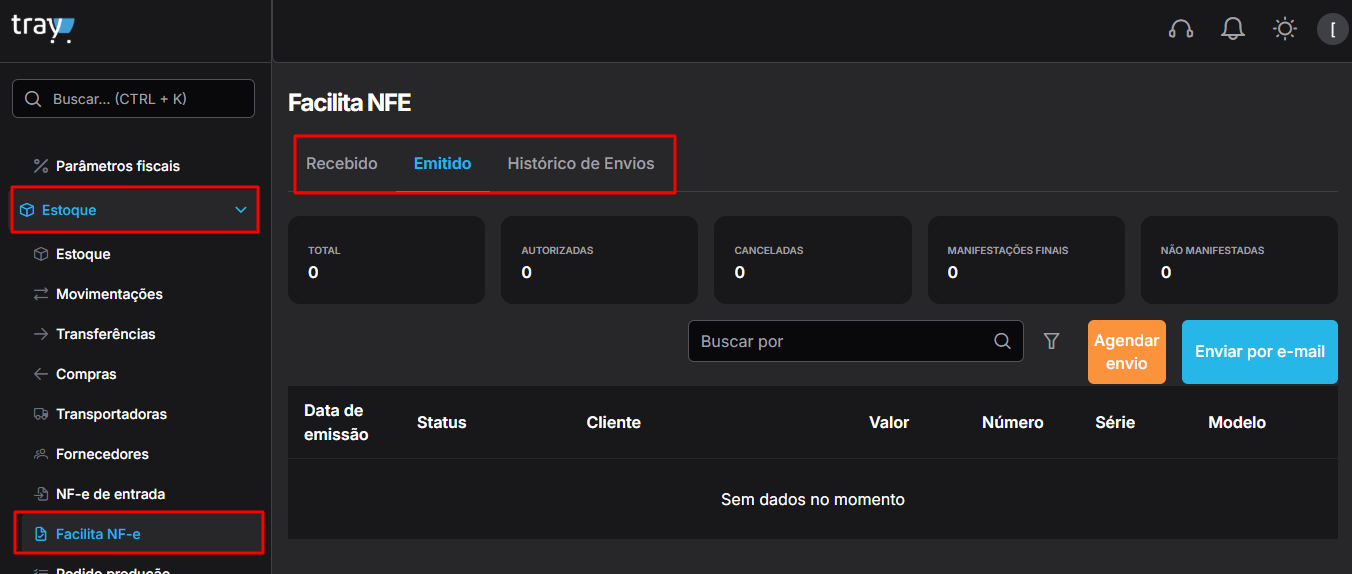Sort by Cliente column header
This screenshot has height=574, width=1352.
tap(614, 422)
